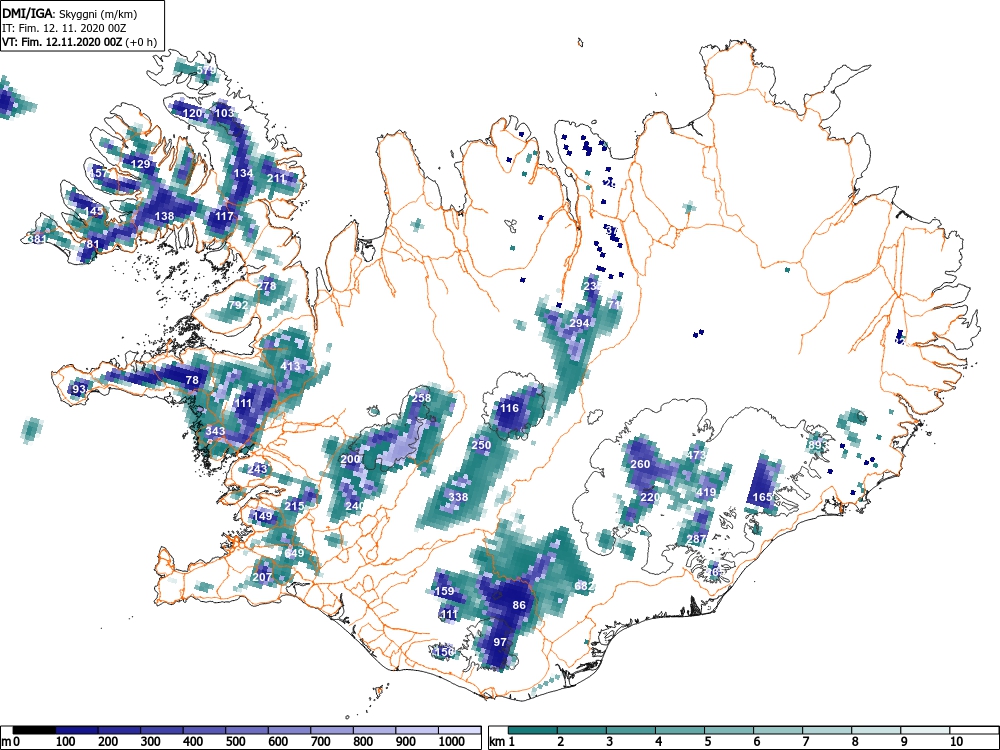Click visibility value 893 on the map
This screenshot has height=750, width=1000.
pos(818,445)
